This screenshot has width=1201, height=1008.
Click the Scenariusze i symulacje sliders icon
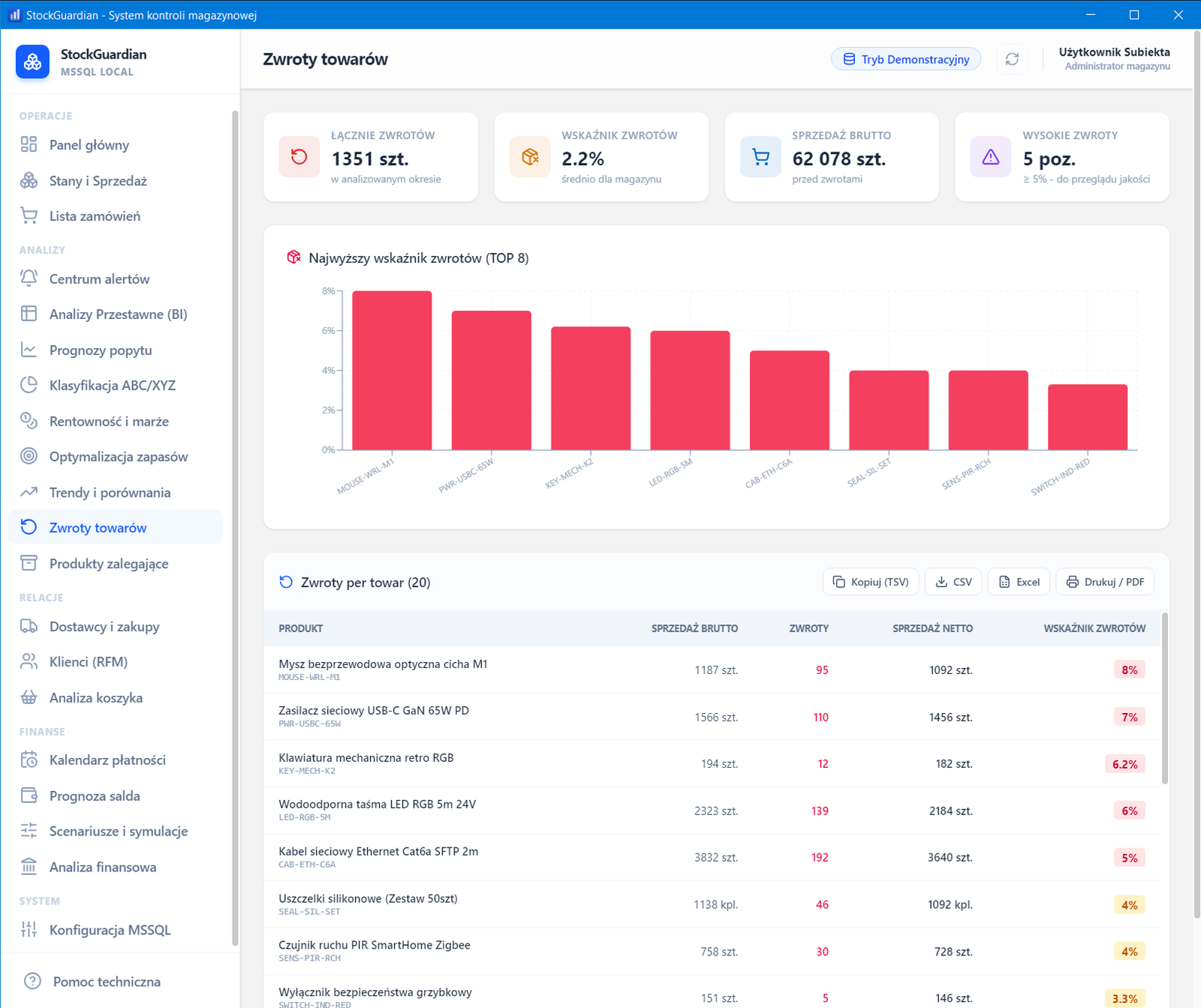point(29,831)
